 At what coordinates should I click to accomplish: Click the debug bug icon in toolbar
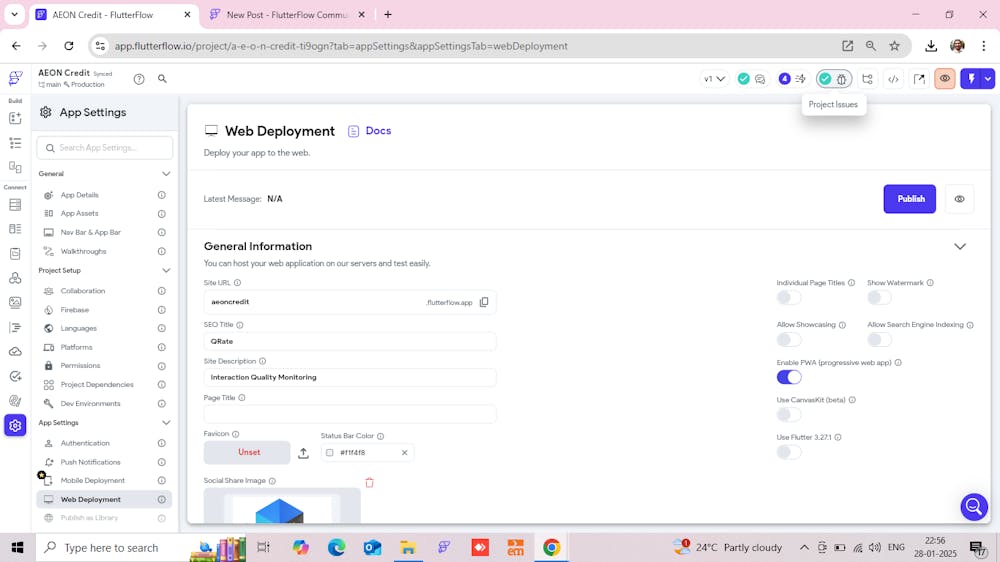[x=842, y=79]
